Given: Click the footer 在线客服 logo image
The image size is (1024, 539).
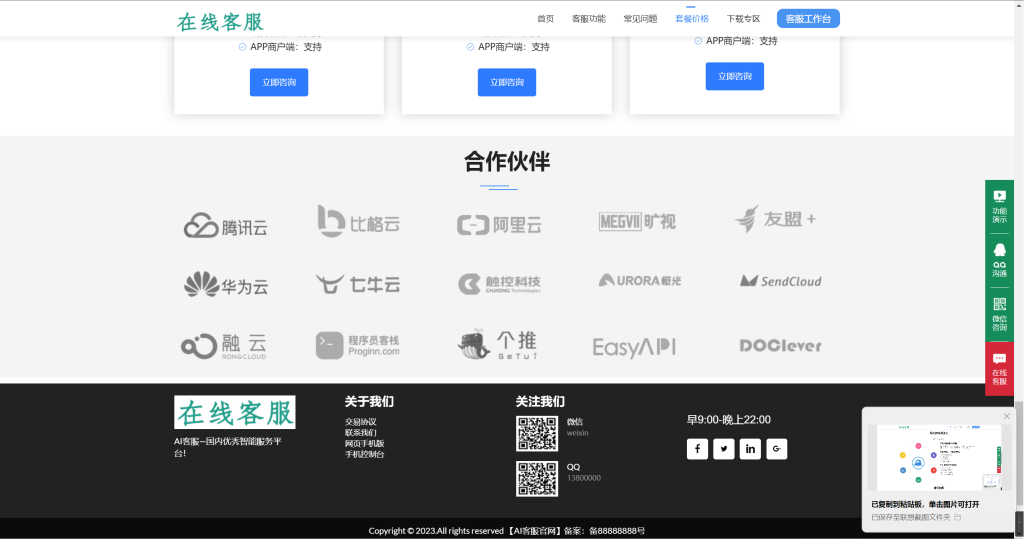Looking at the screenshot, I should pyautogui.click(x=234, y=412).
